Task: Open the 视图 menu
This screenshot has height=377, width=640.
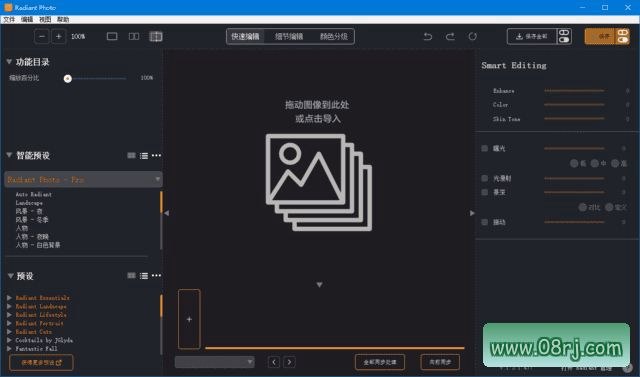Action: 45,19
